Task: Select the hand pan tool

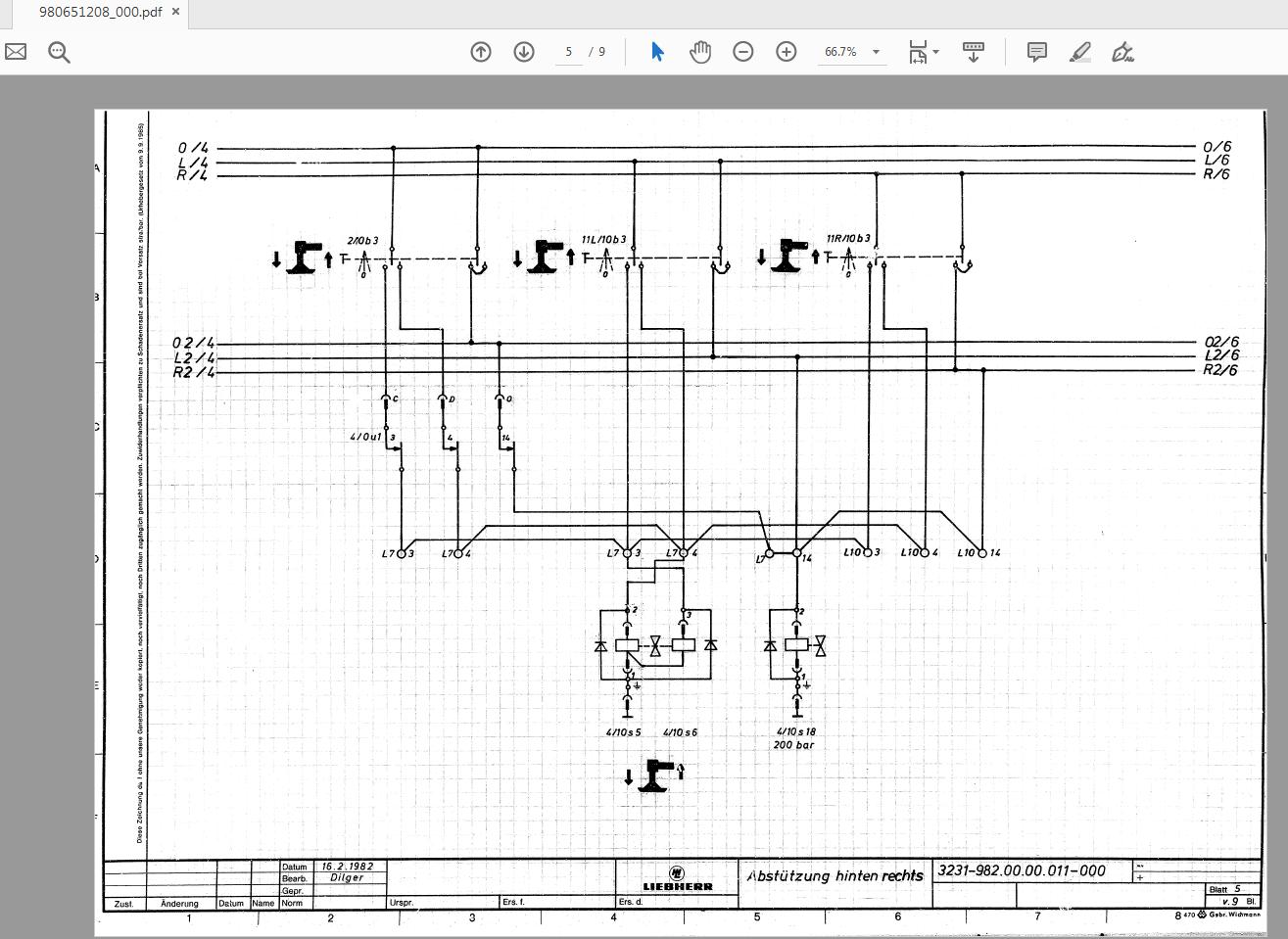Action: (700, 52)
